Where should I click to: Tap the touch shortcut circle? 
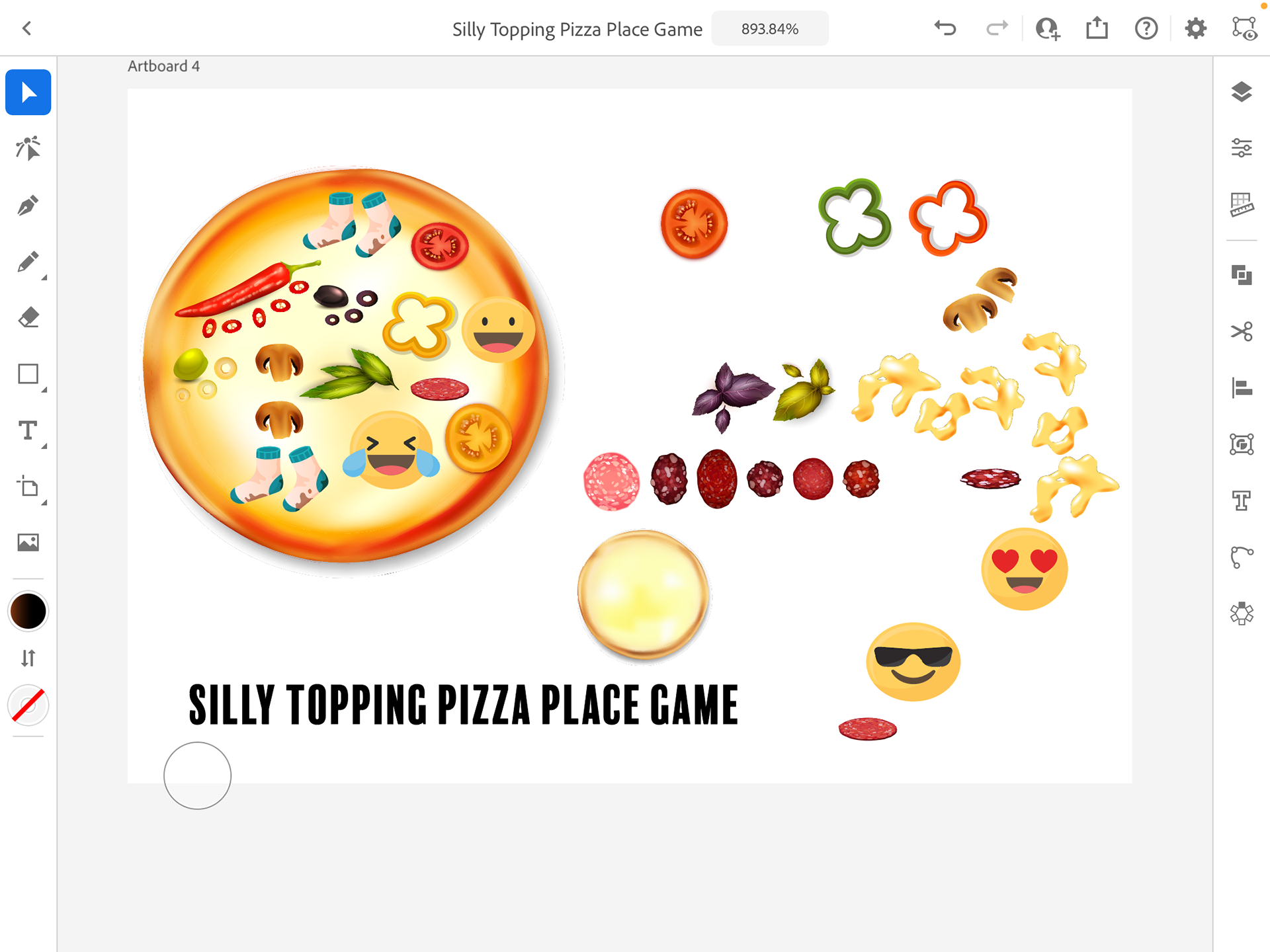tap(197, 775)
